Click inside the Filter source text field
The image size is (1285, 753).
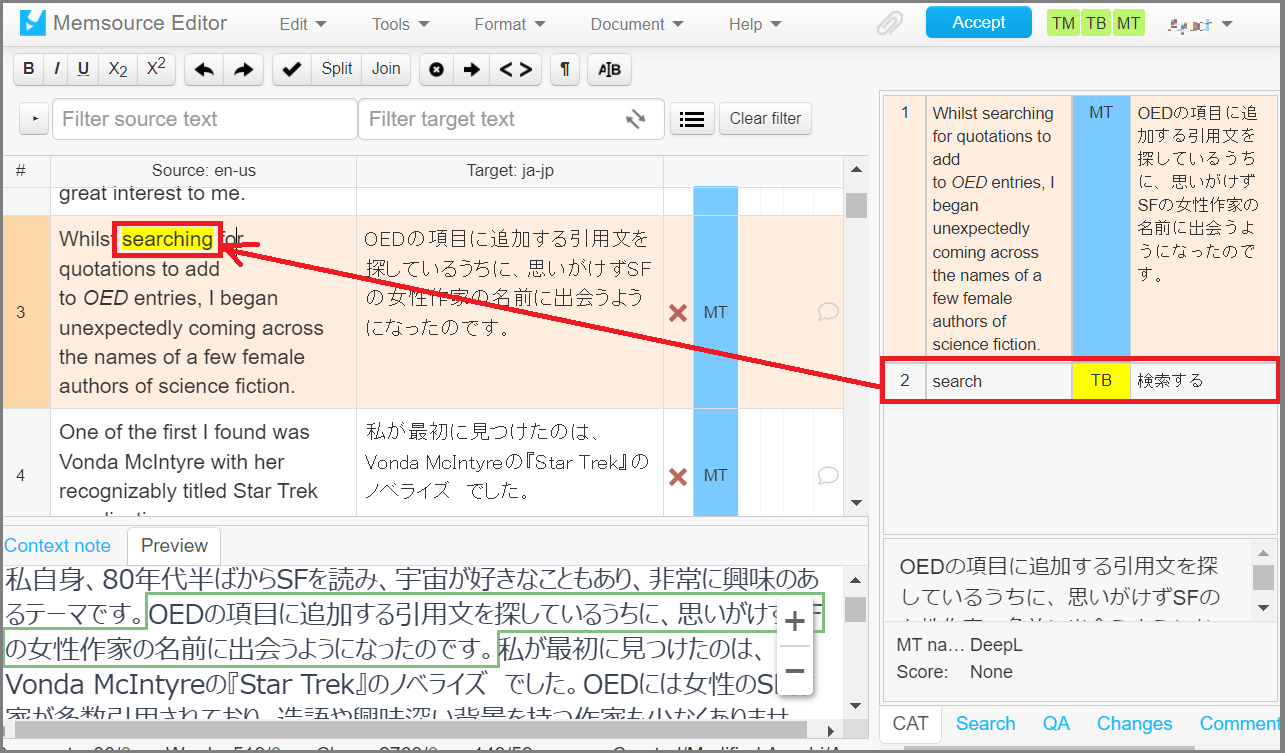pos(203,118)
